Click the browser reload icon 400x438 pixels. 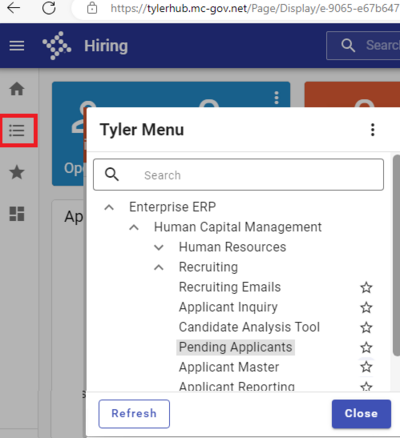pyautogui.click(x=49, y=8)
